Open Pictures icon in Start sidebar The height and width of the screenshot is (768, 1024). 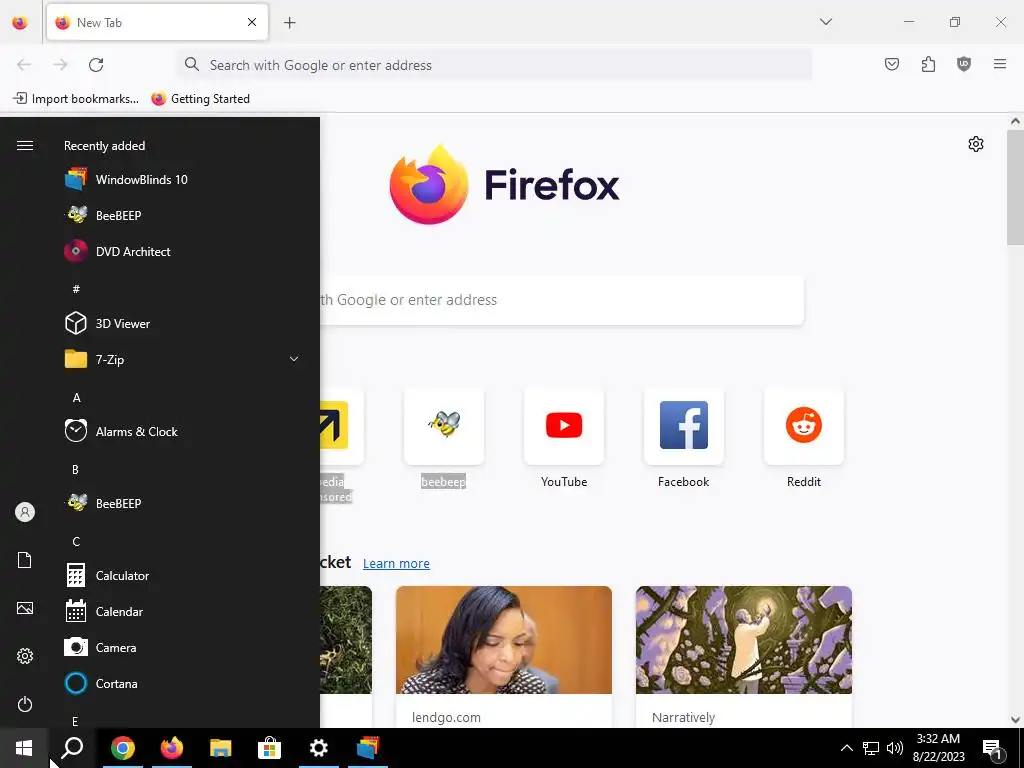[25, 608]
